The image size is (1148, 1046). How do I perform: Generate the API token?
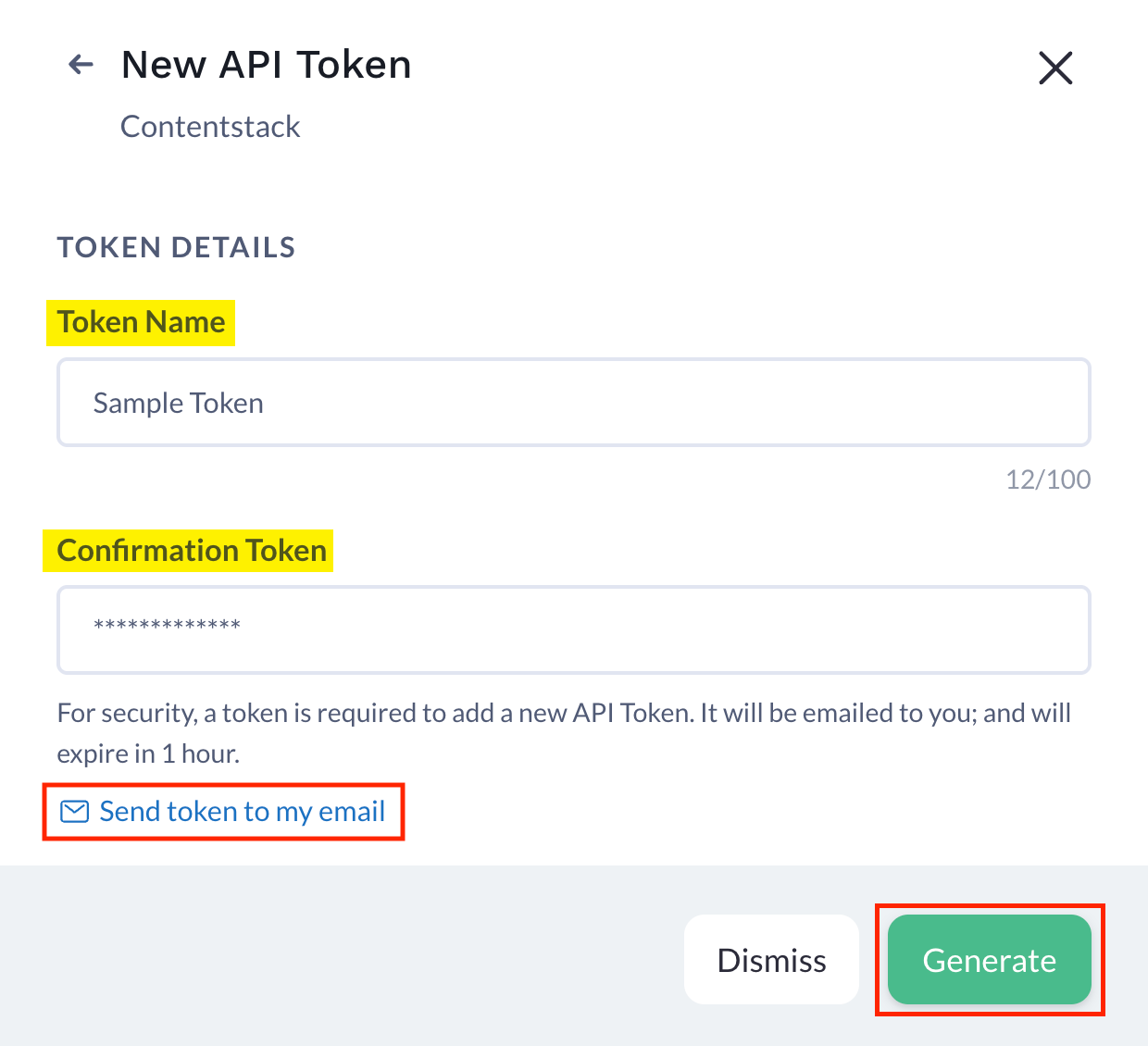click(990, 960)
